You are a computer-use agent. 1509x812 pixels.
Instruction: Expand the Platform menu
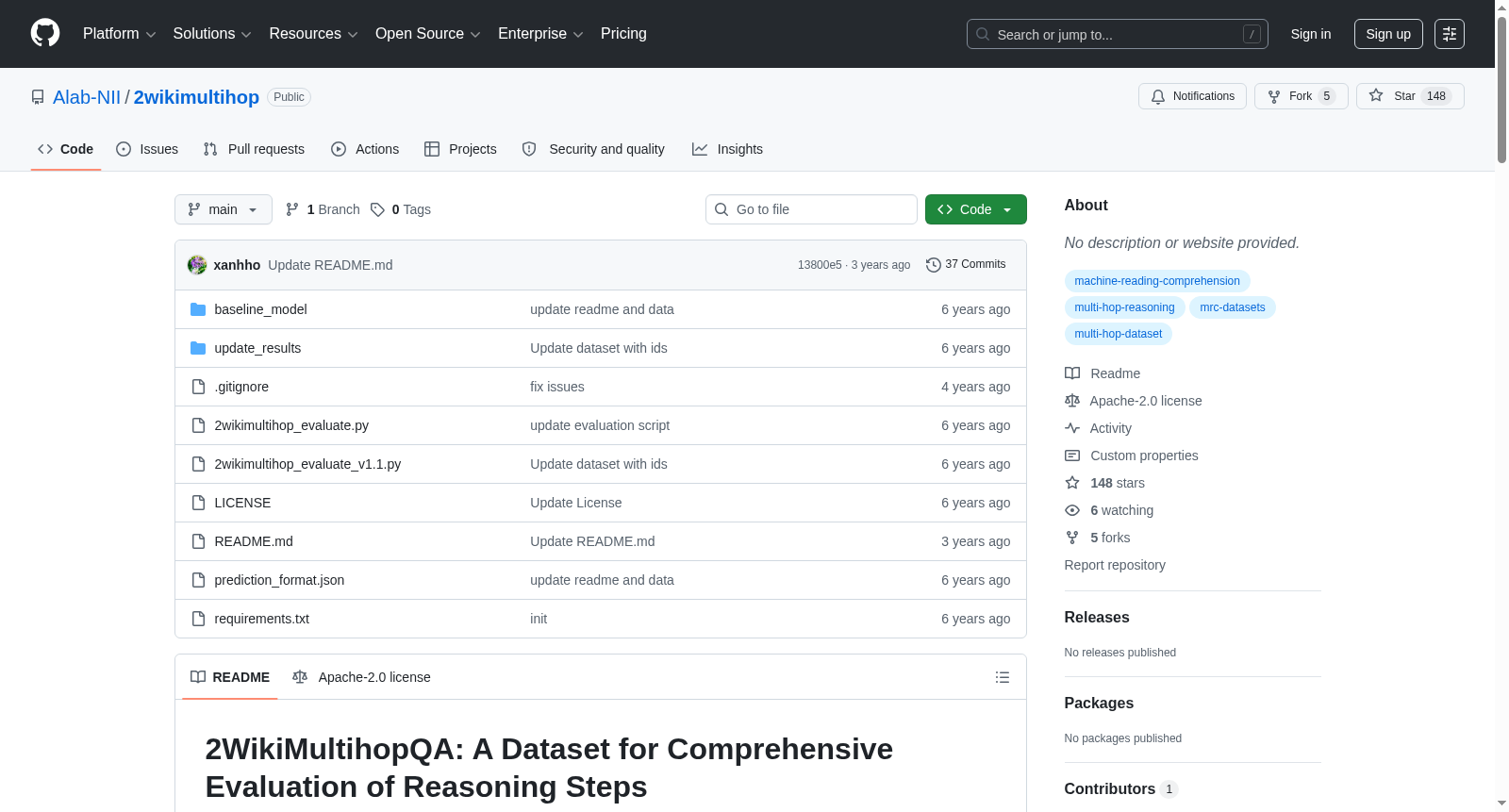120,34
